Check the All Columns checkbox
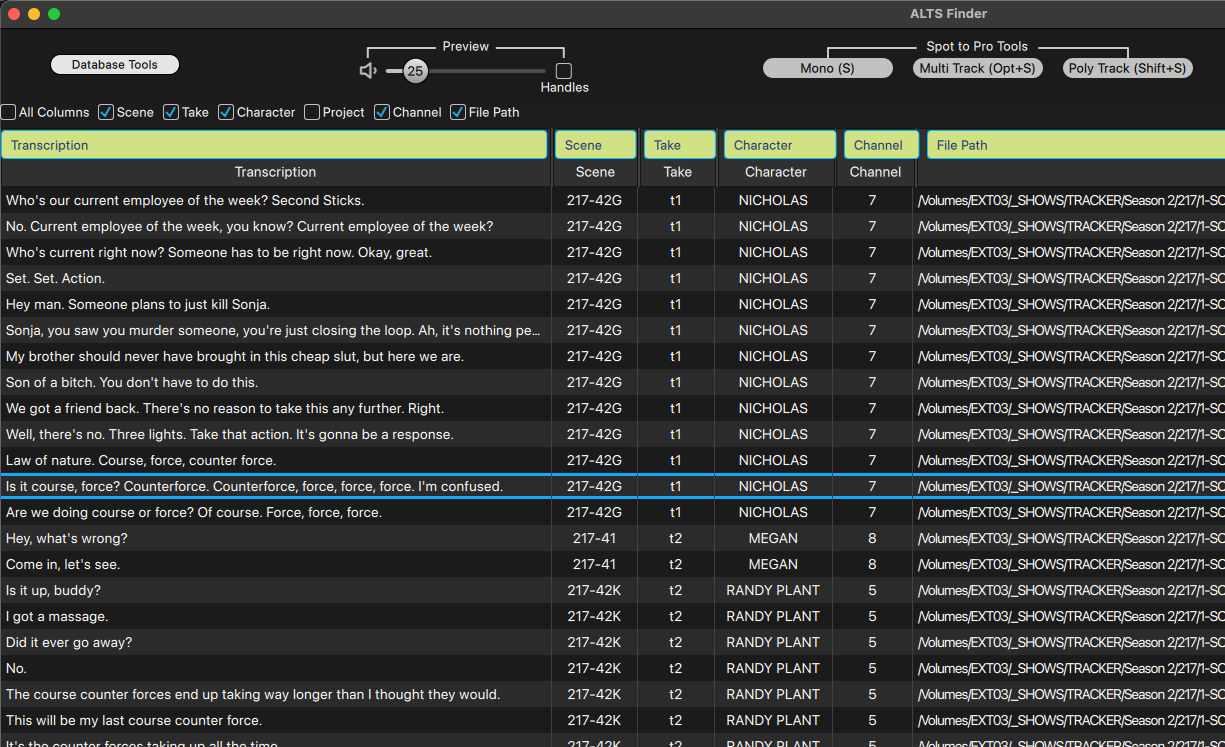 click(x=8, y=112)
